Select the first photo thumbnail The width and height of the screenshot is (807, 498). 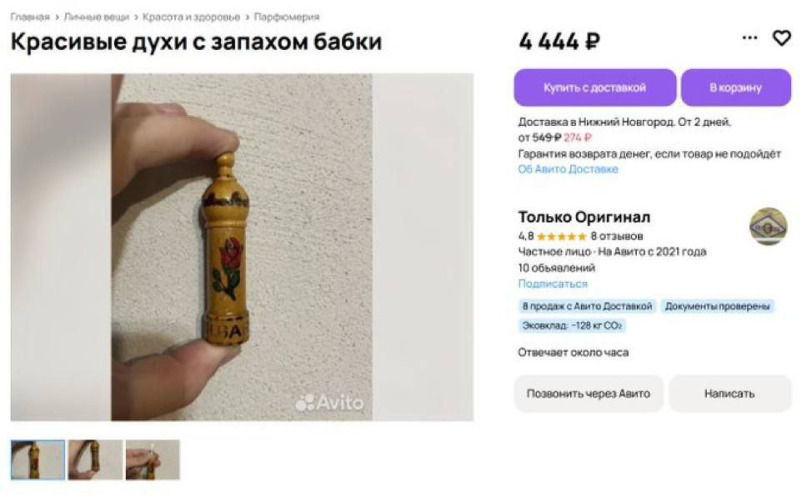tap(38, 459)
